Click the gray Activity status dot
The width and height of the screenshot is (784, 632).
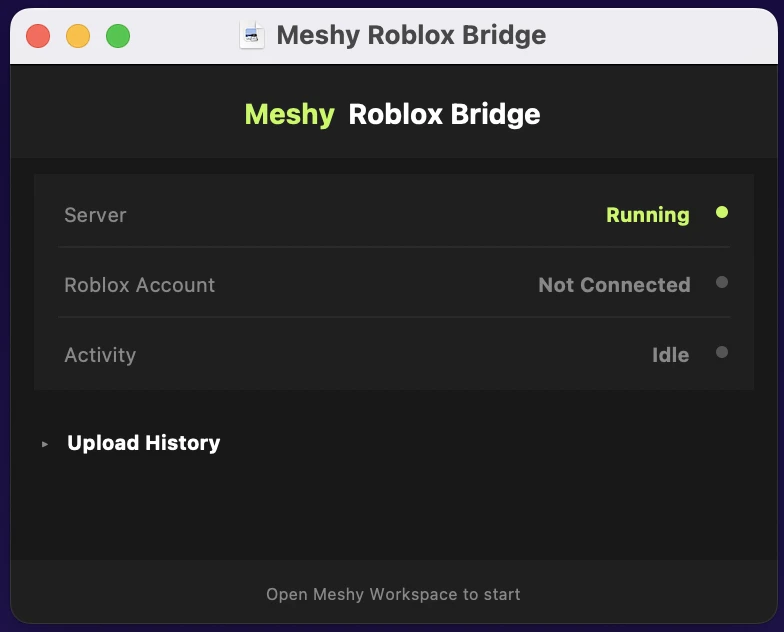(722, 352)
